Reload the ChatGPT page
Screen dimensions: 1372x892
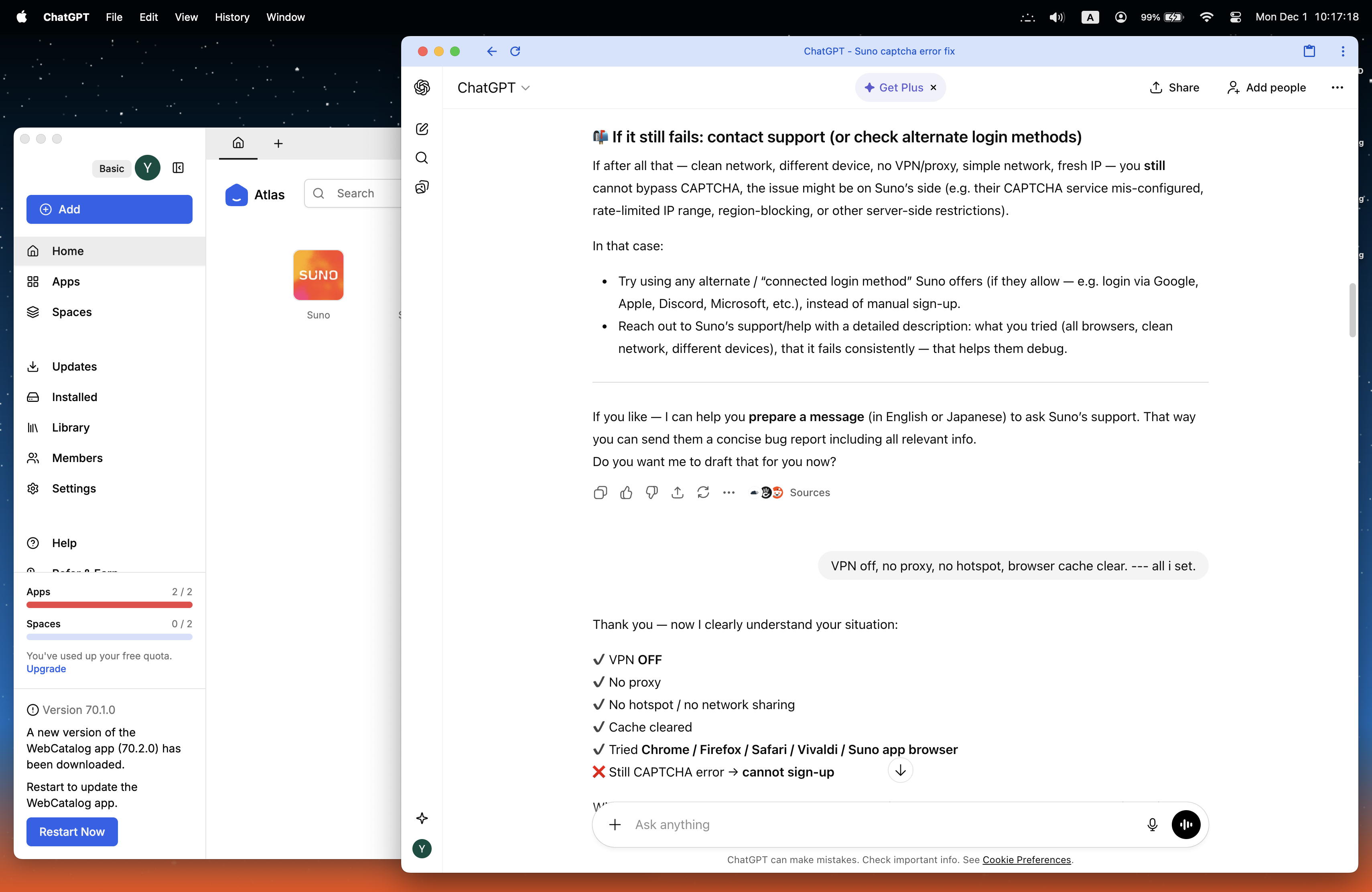516,51
